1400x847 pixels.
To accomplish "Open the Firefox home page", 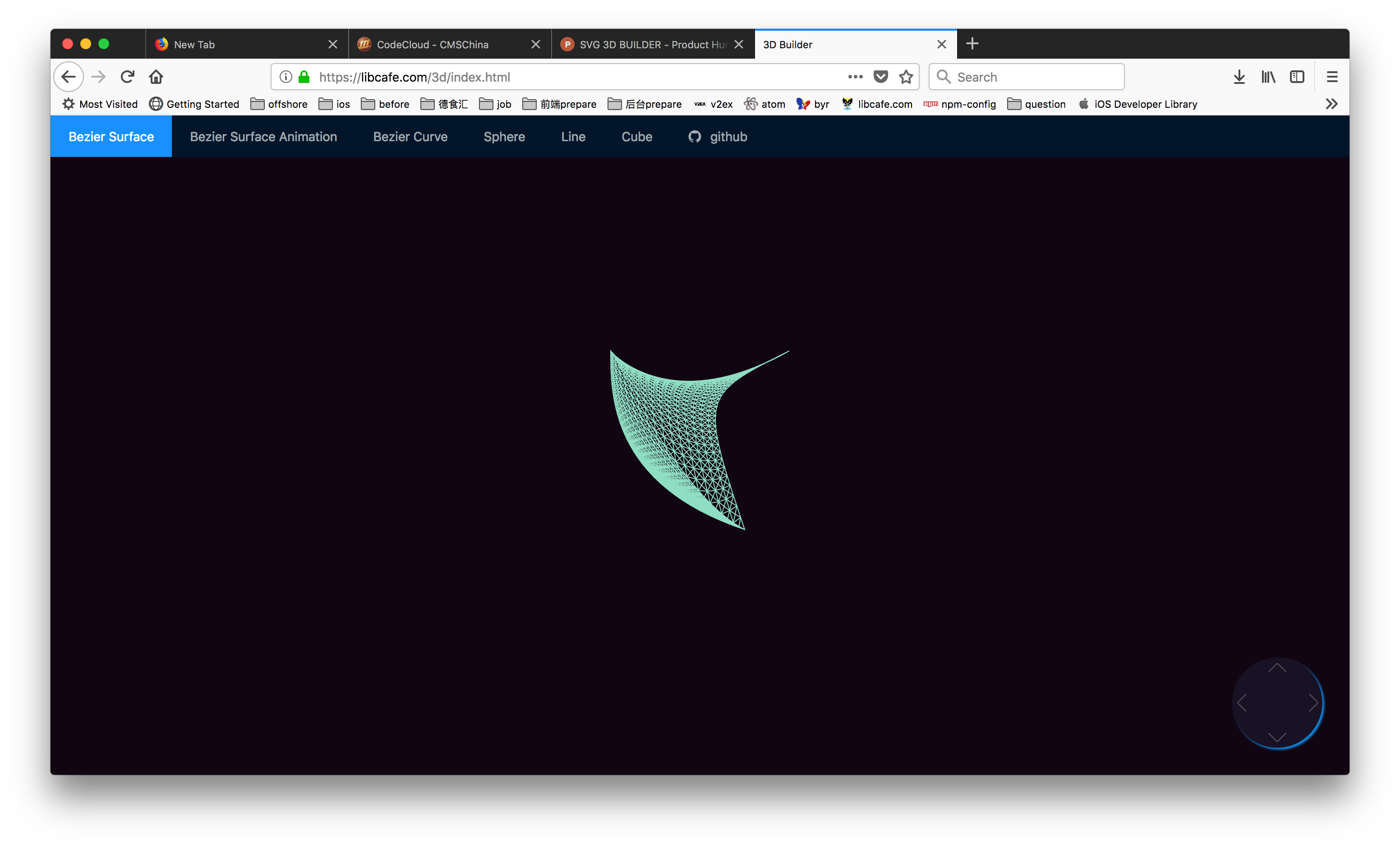I will click(156, 77).
